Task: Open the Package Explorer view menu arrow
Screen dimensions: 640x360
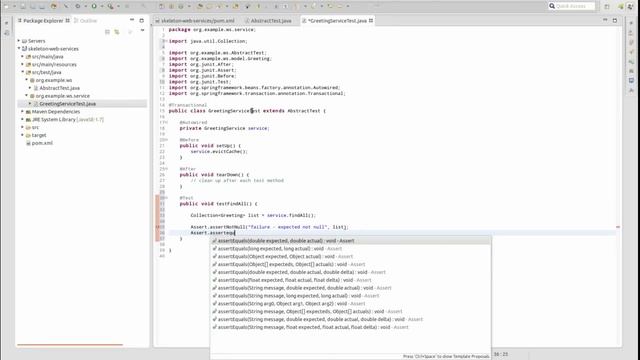Action: pos(142,31)
